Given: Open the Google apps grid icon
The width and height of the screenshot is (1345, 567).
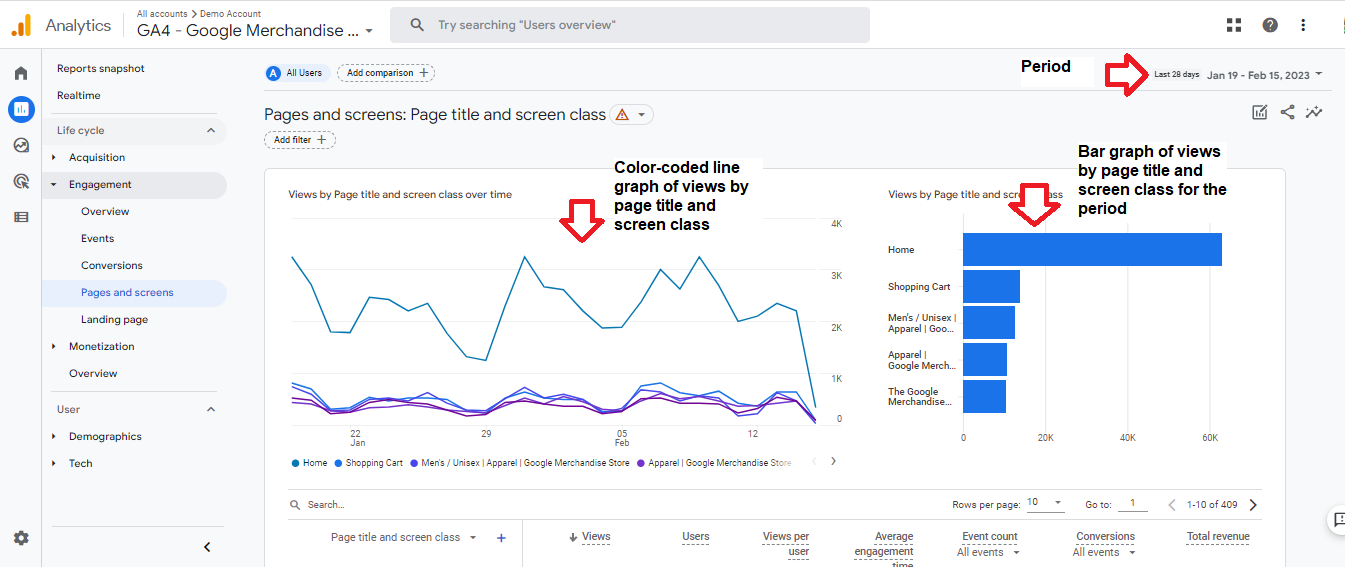Looking at the screenshot, I should point(1234,25).
